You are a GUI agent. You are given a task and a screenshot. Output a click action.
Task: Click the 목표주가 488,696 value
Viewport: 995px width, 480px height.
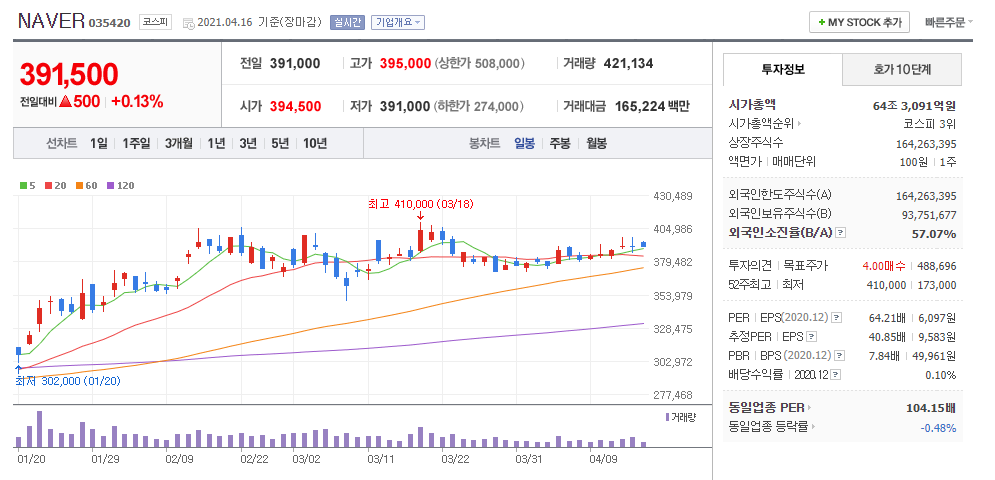click(935, 266)
